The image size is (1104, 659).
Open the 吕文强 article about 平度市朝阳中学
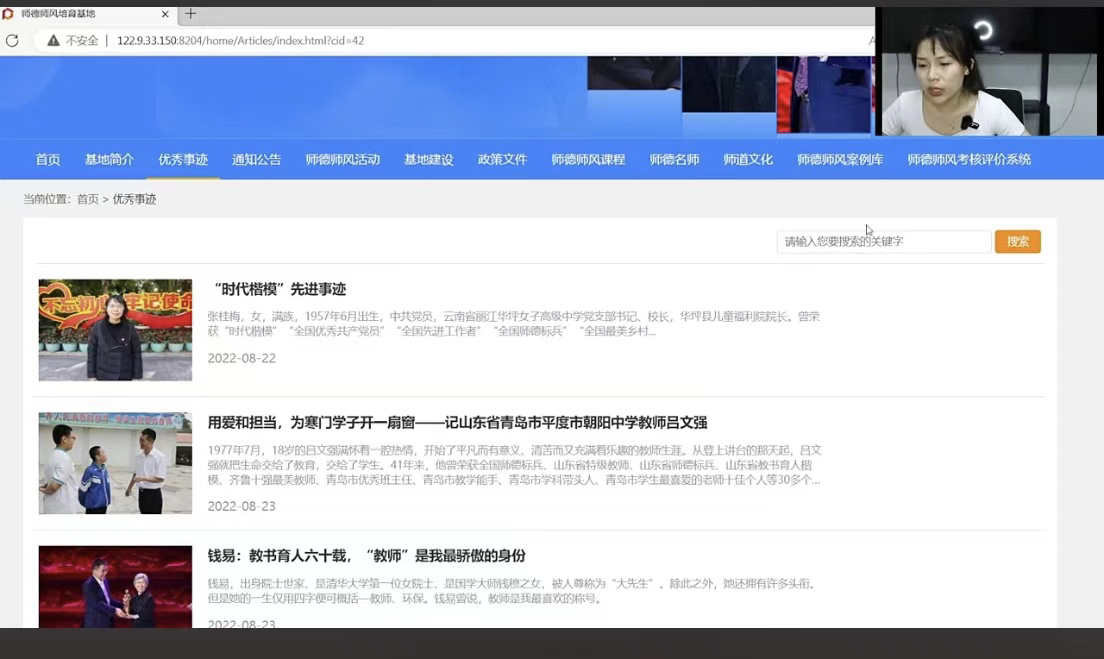coord(457,422)
